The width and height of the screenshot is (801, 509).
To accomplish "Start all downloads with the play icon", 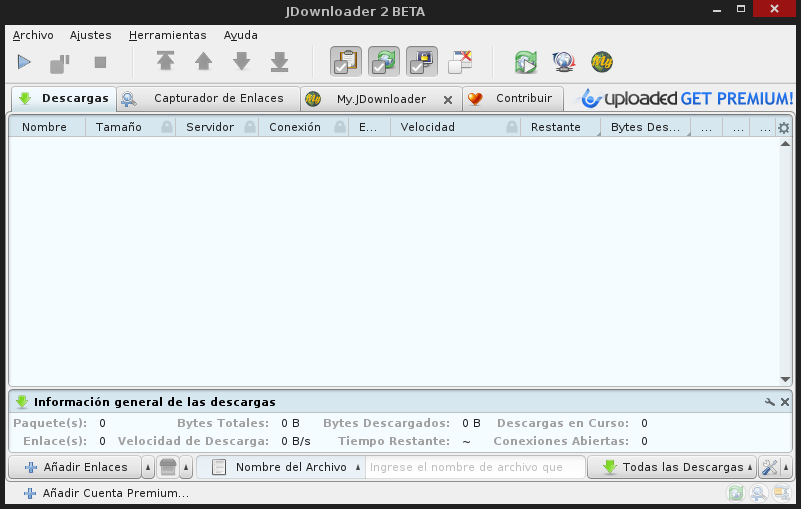I will pyautogui.click(x=24, y=62).
